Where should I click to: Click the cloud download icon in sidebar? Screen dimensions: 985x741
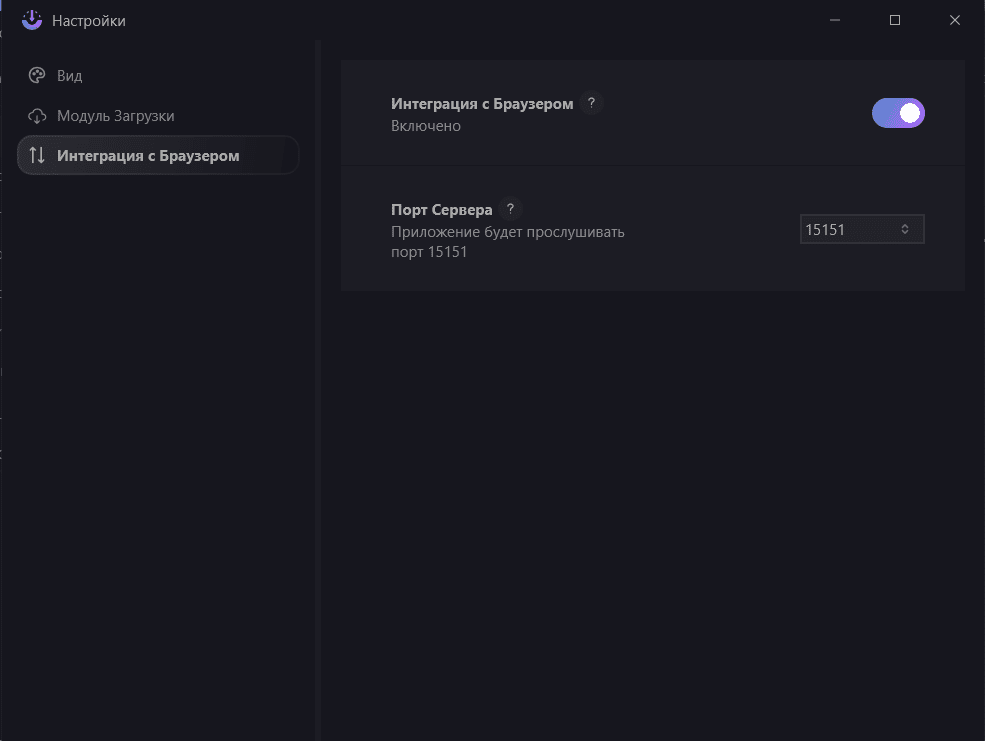click(x=37, y=116)
